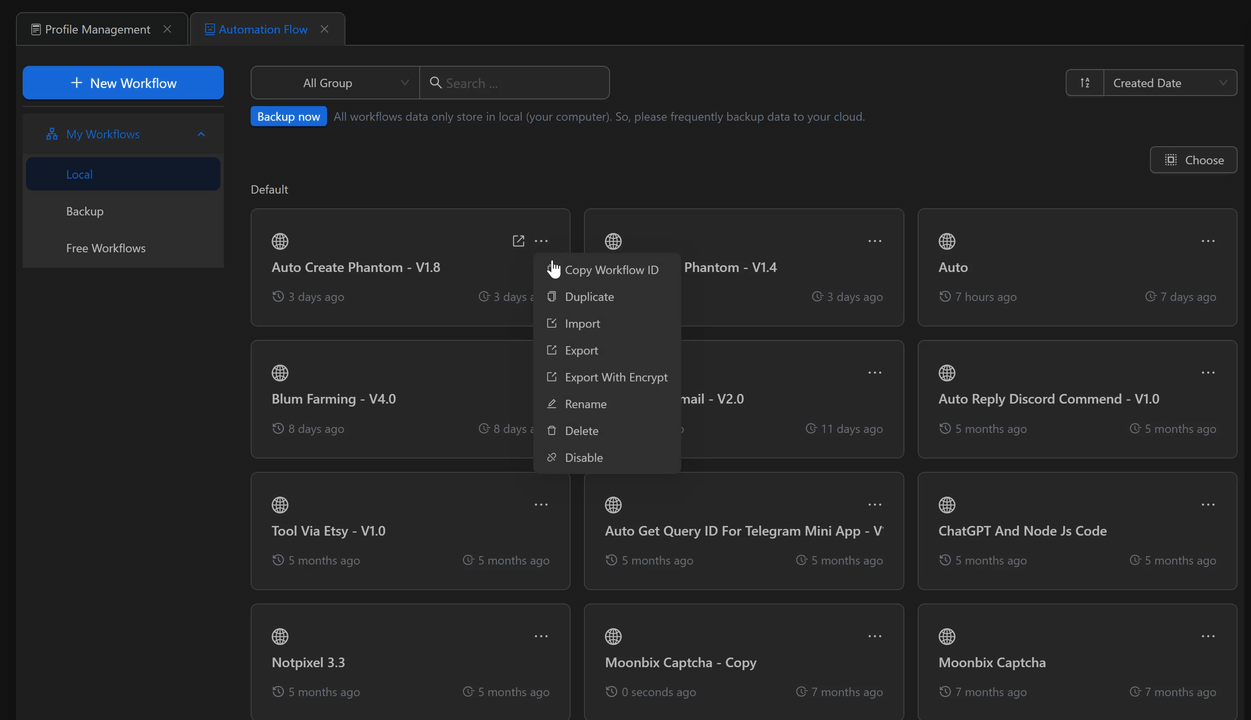Toggle selection mode with Choose button
Image resolution: width=1251 pixels, height=720 pixels.
[1193, 160]
